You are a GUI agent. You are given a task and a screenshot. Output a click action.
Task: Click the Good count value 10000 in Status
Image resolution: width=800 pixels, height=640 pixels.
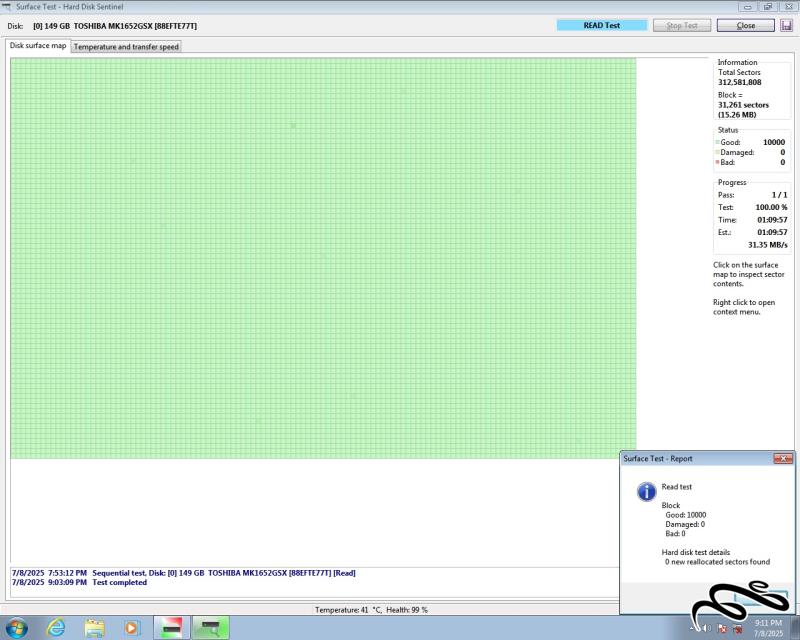(x=773, y=142)
